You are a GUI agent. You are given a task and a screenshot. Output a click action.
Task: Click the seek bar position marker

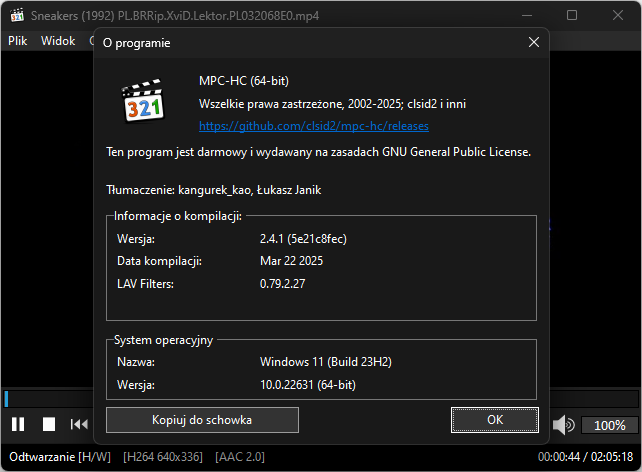6,399
